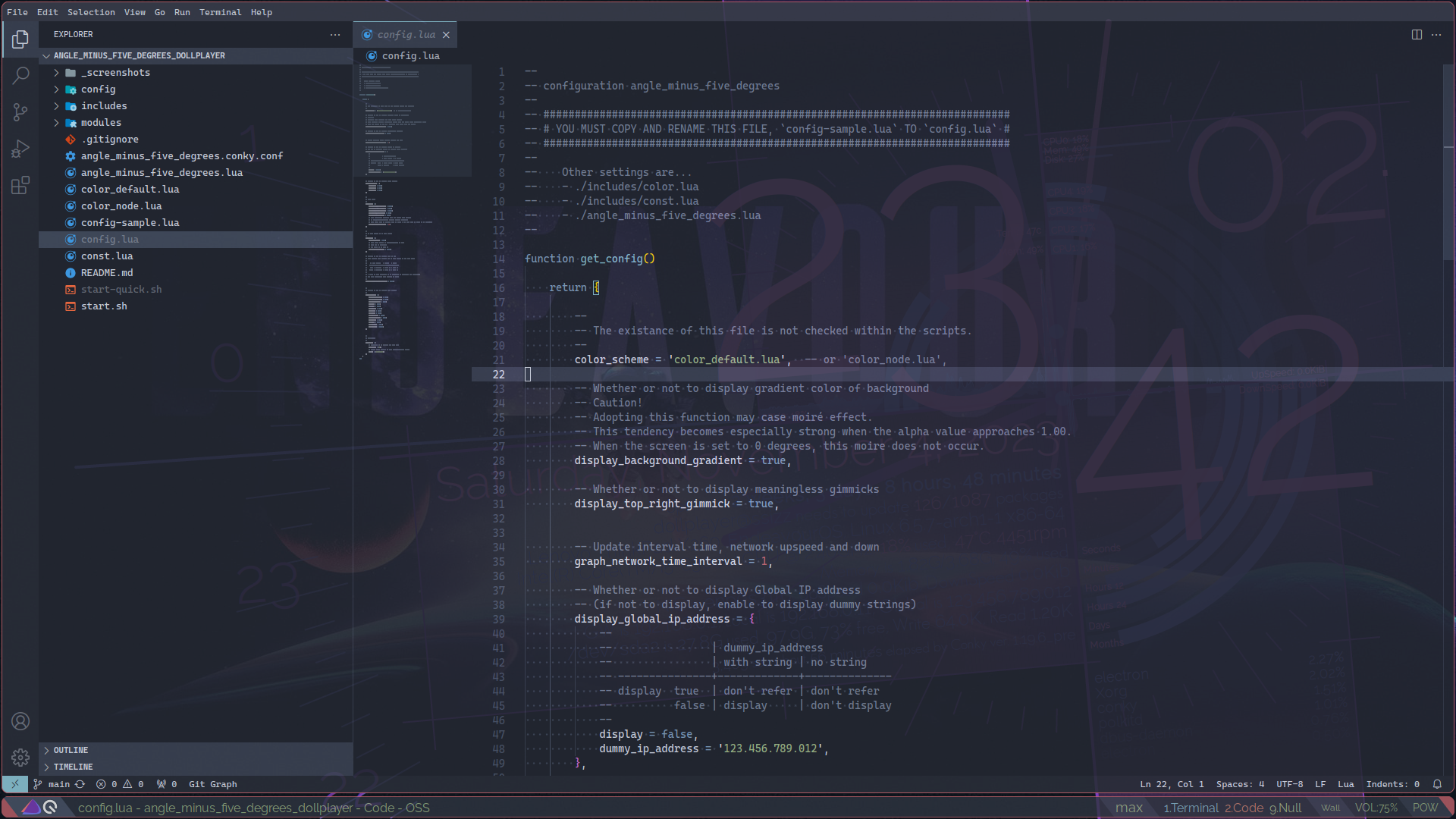Screen dimensions: 1456x819
Task: Open README.md in the explorer
Action: coord(107,273)
